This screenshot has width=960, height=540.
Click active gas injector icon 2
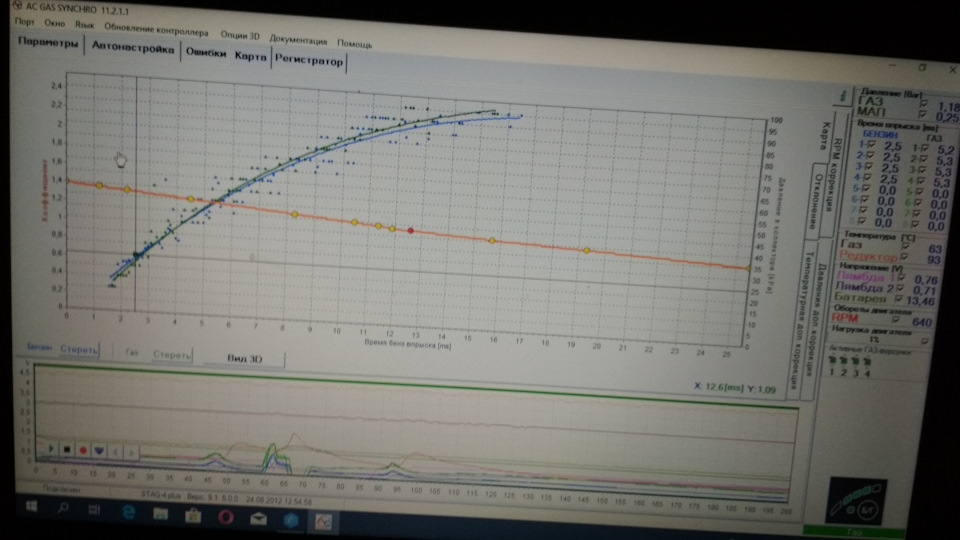tap(844, 362)
